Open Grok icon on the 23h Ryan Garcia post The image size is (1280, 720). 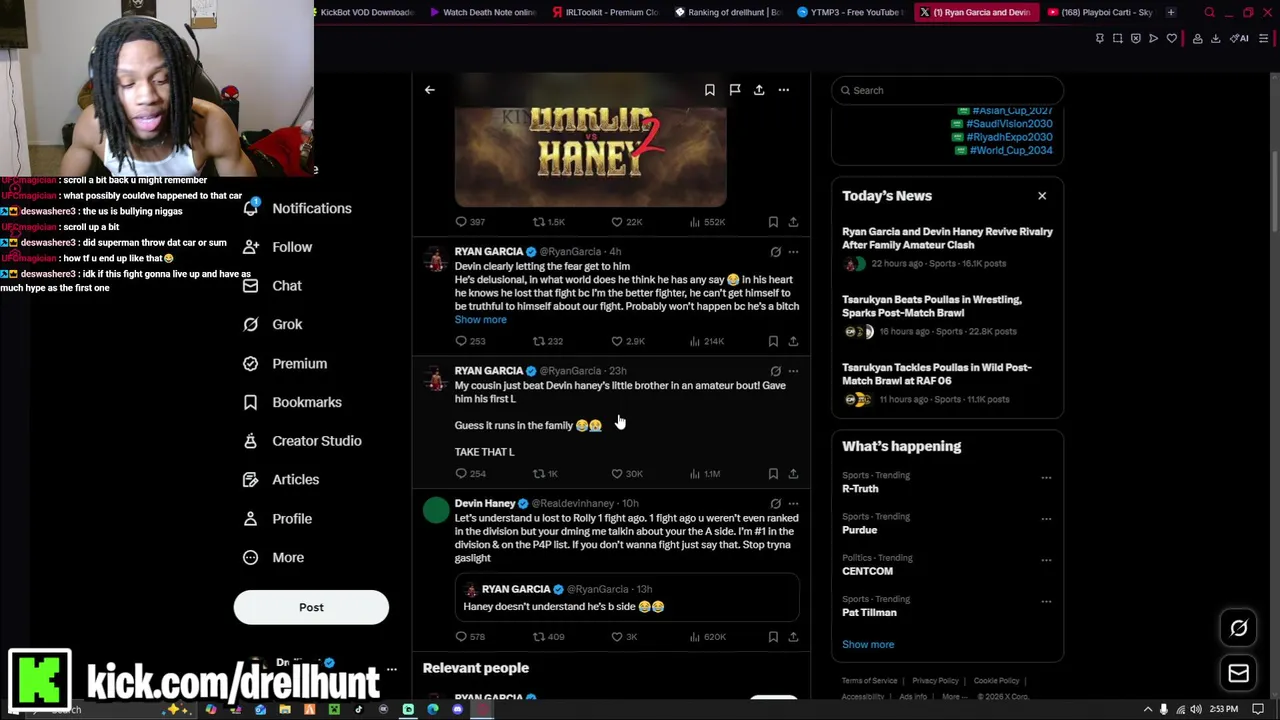[x=775, y=371]
